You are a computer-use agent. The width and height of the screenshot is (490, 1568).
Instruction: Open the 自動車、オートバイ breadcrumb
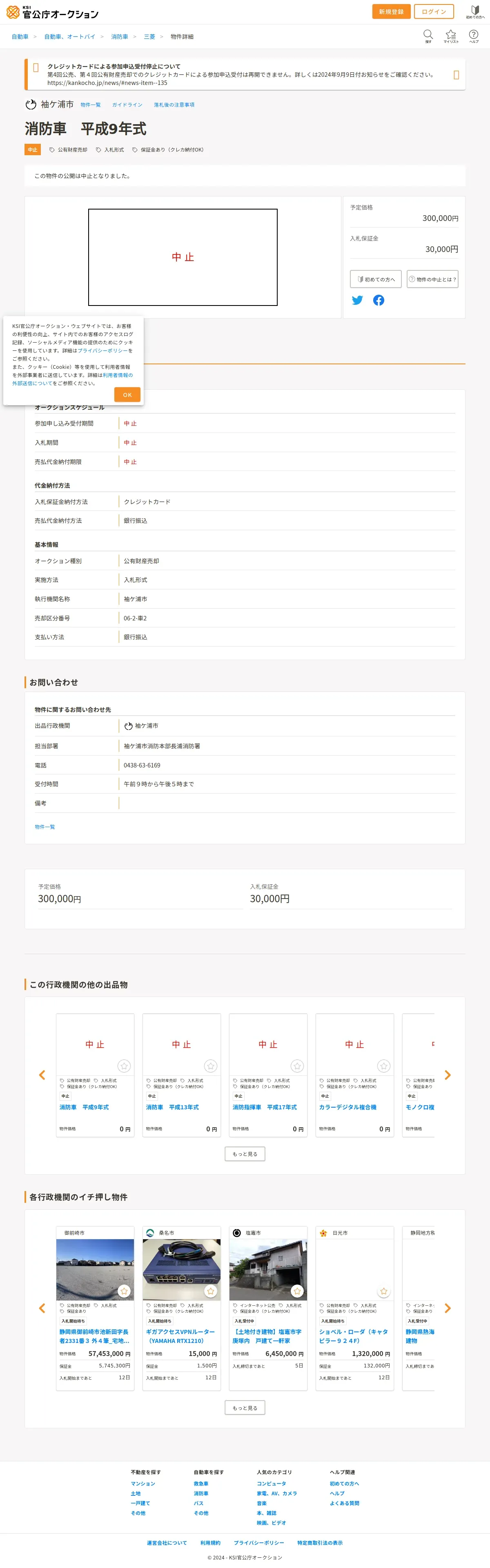(69, 36)
